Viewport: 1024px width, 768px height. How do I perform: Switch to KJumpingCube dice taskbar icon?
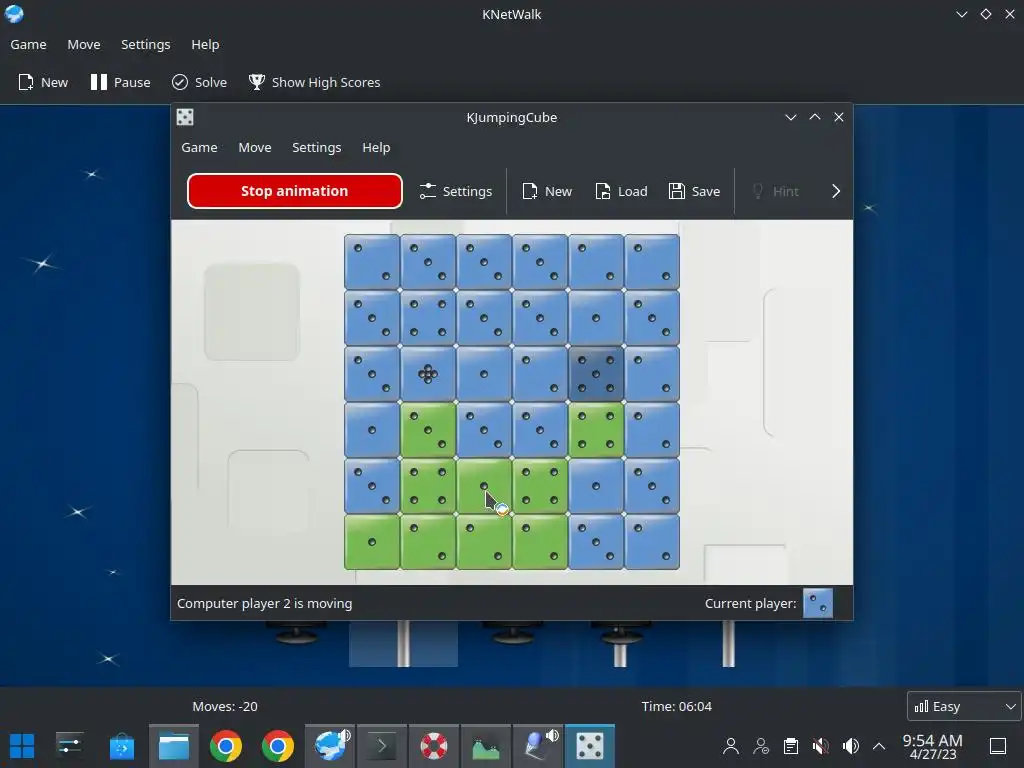[x=590, y=746]
